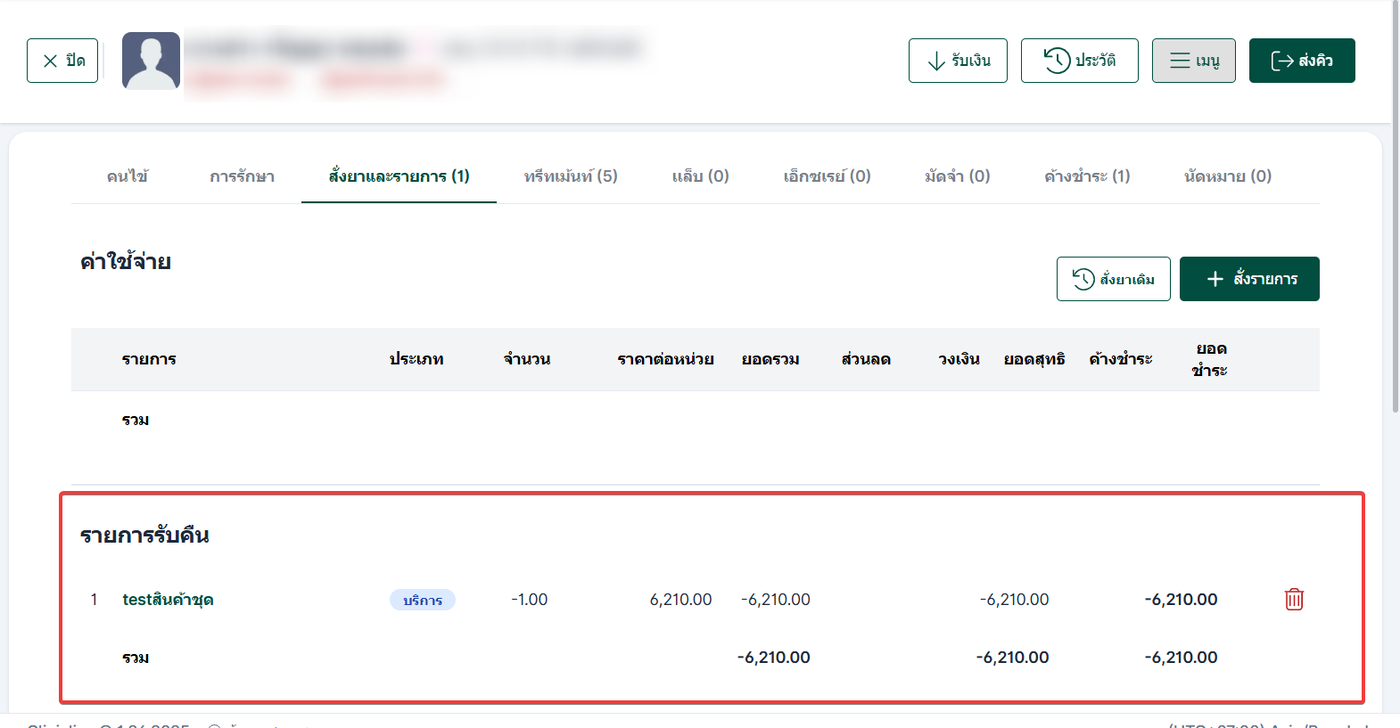Click the unit price 6,210.00

pos(681,600)
